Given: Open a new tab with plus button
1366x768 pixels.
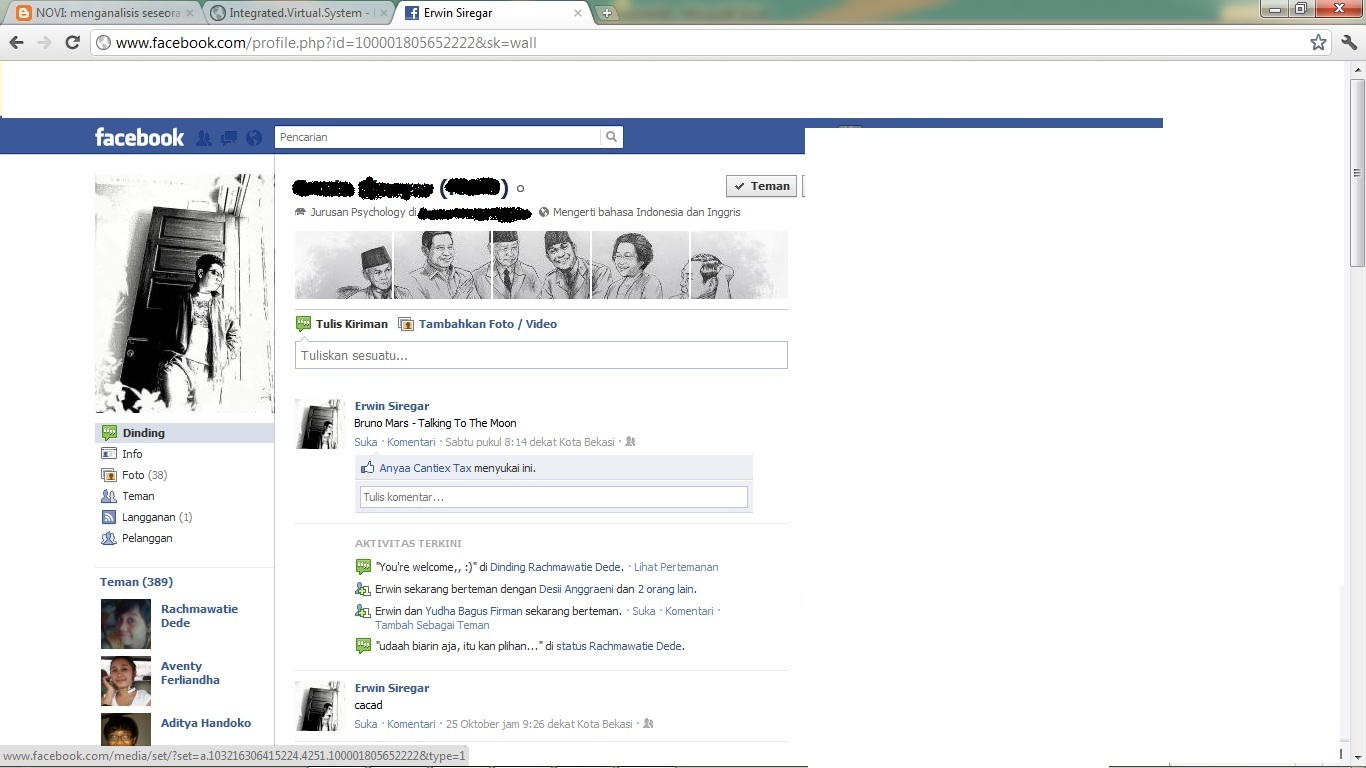Looking at the screenshot, I should click(606, 13).
